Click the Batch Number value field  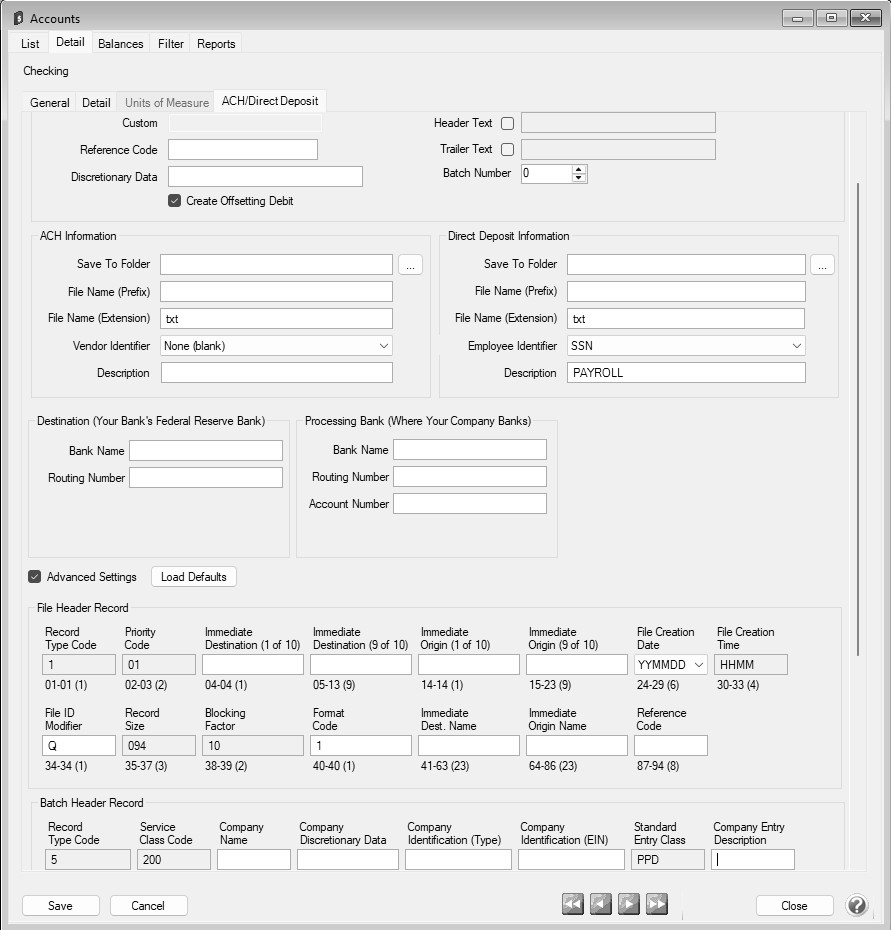(x=546, y=174)
